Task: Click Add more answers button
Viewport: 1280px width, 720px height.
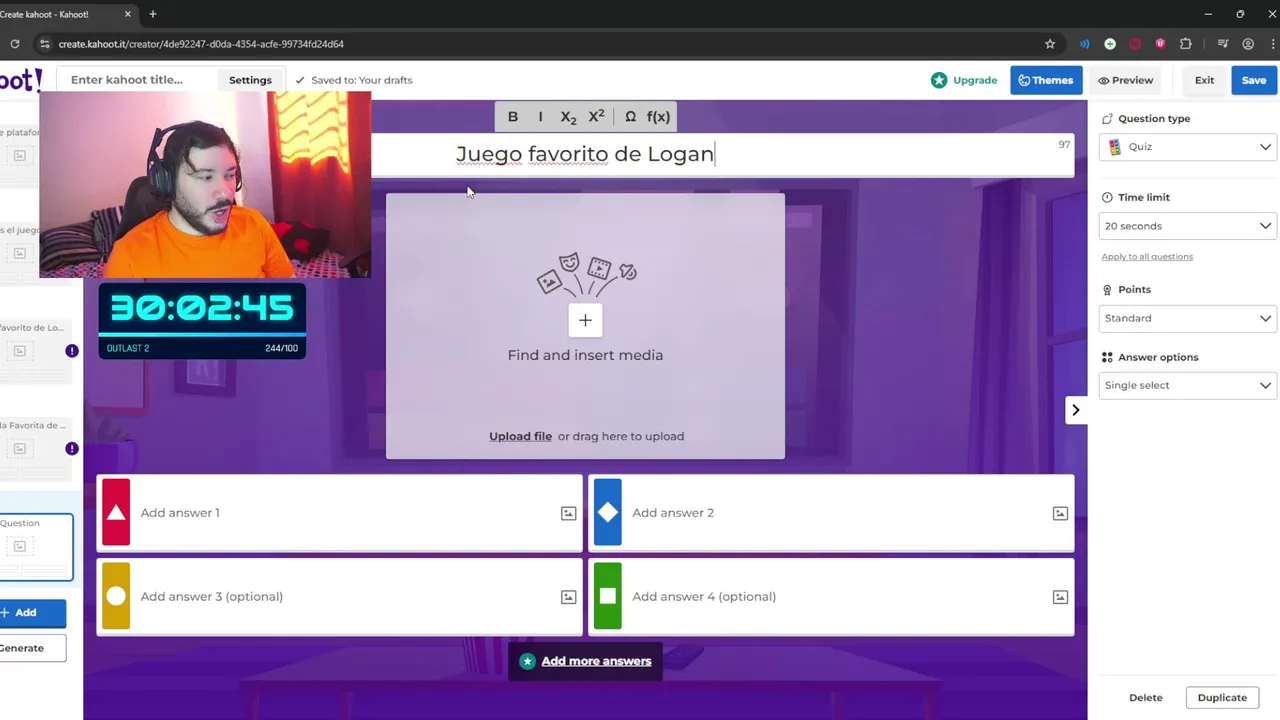Action: click(585, 661)
